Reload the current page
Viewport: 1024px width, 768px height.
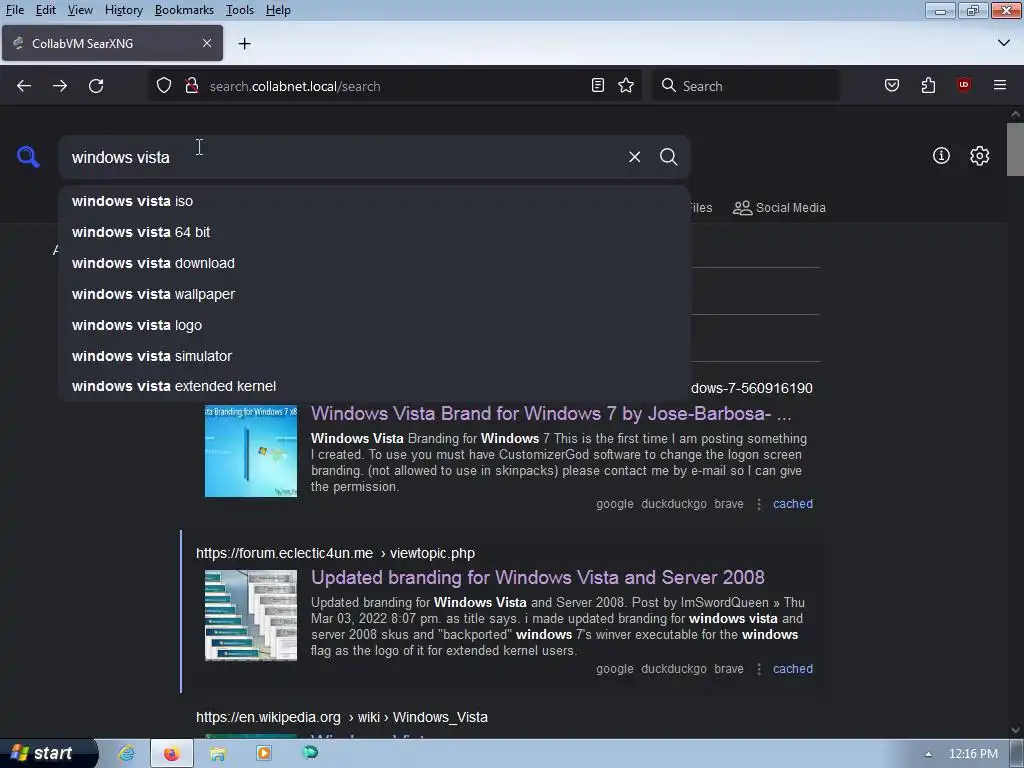click(96, 86)
